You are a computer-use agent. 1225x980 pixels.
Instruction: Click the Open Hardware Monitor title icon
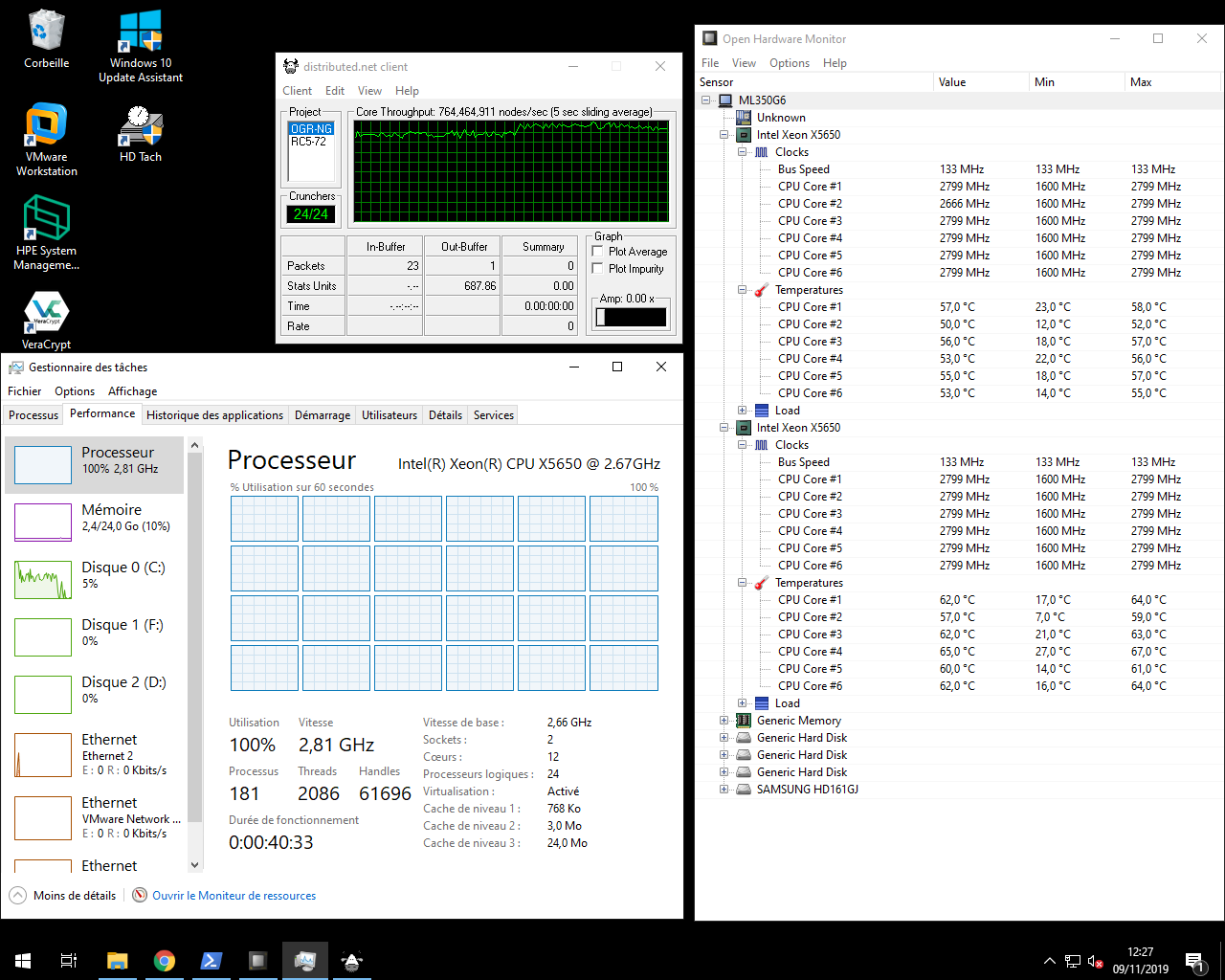click(710, 39)
